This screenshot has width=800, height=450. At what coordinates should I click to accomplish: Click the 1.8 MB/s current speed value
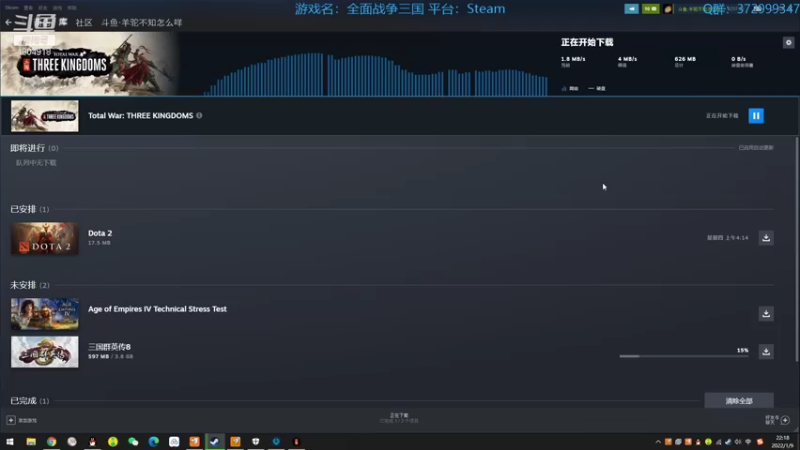point(573,59)
